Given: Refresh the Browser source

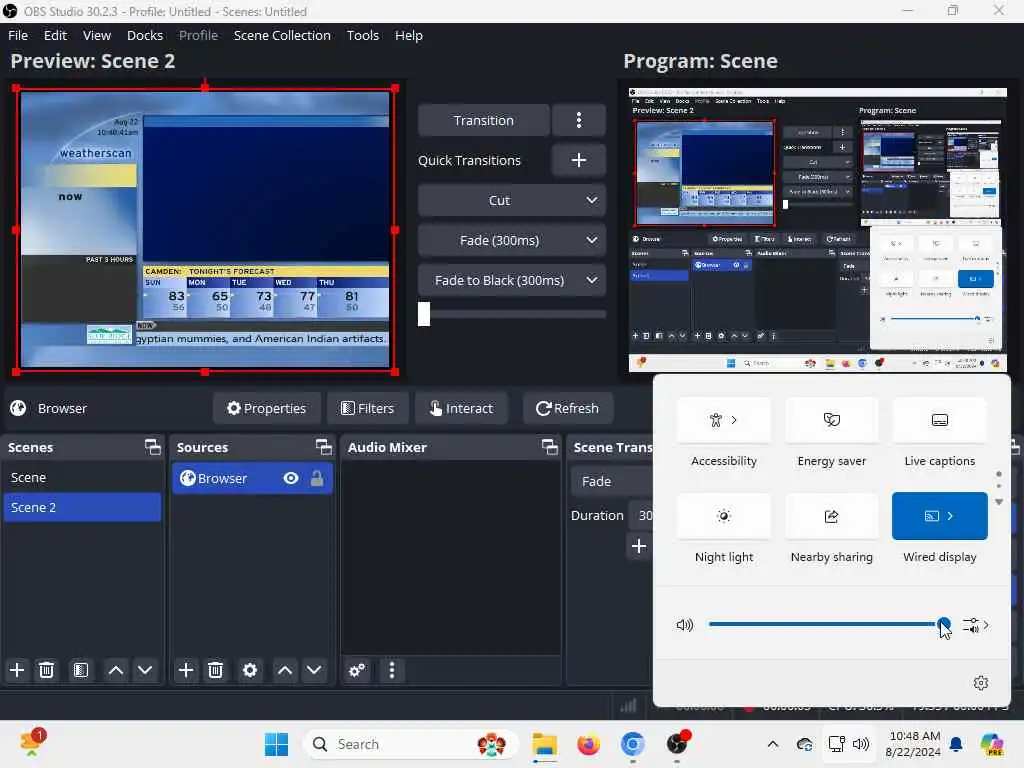Looking at the screenshot, I should pos(568,408).
